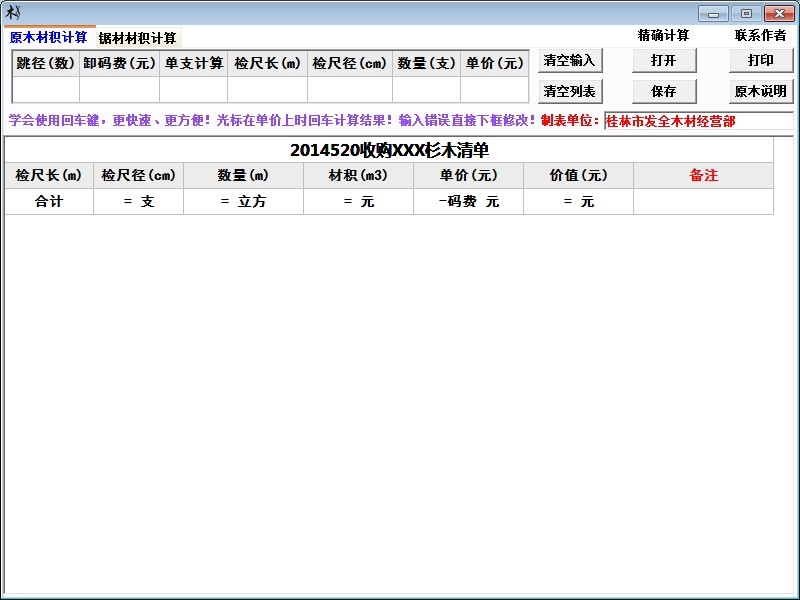The height and width of the screenshot is (600, 800).
Task: Click into the 检尺径(cm) input box
Action: click(349, 89)
